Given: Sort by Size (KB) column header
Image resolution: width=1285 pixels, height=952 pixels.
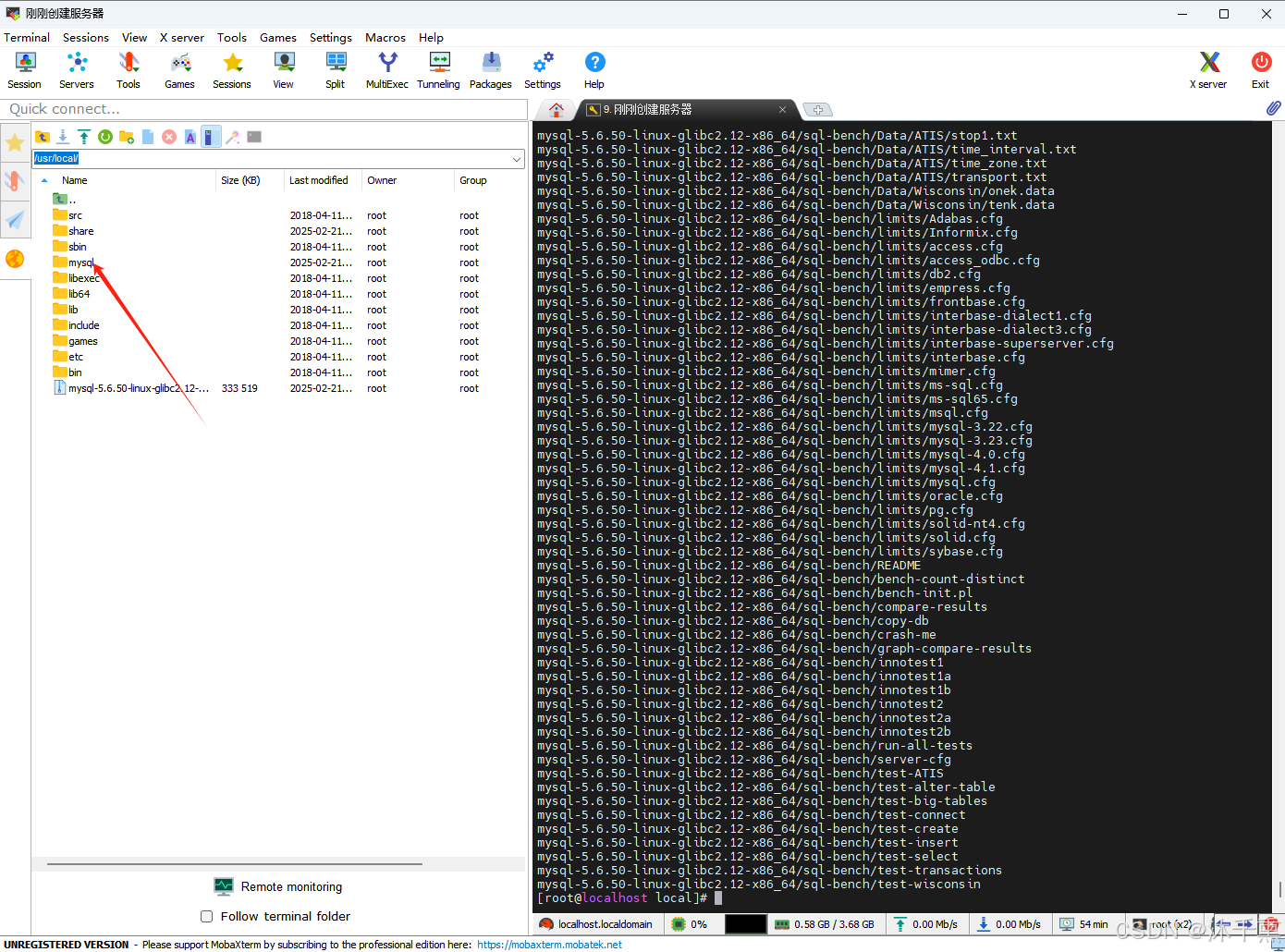Looking at the screenshot, I should point(241,180).
